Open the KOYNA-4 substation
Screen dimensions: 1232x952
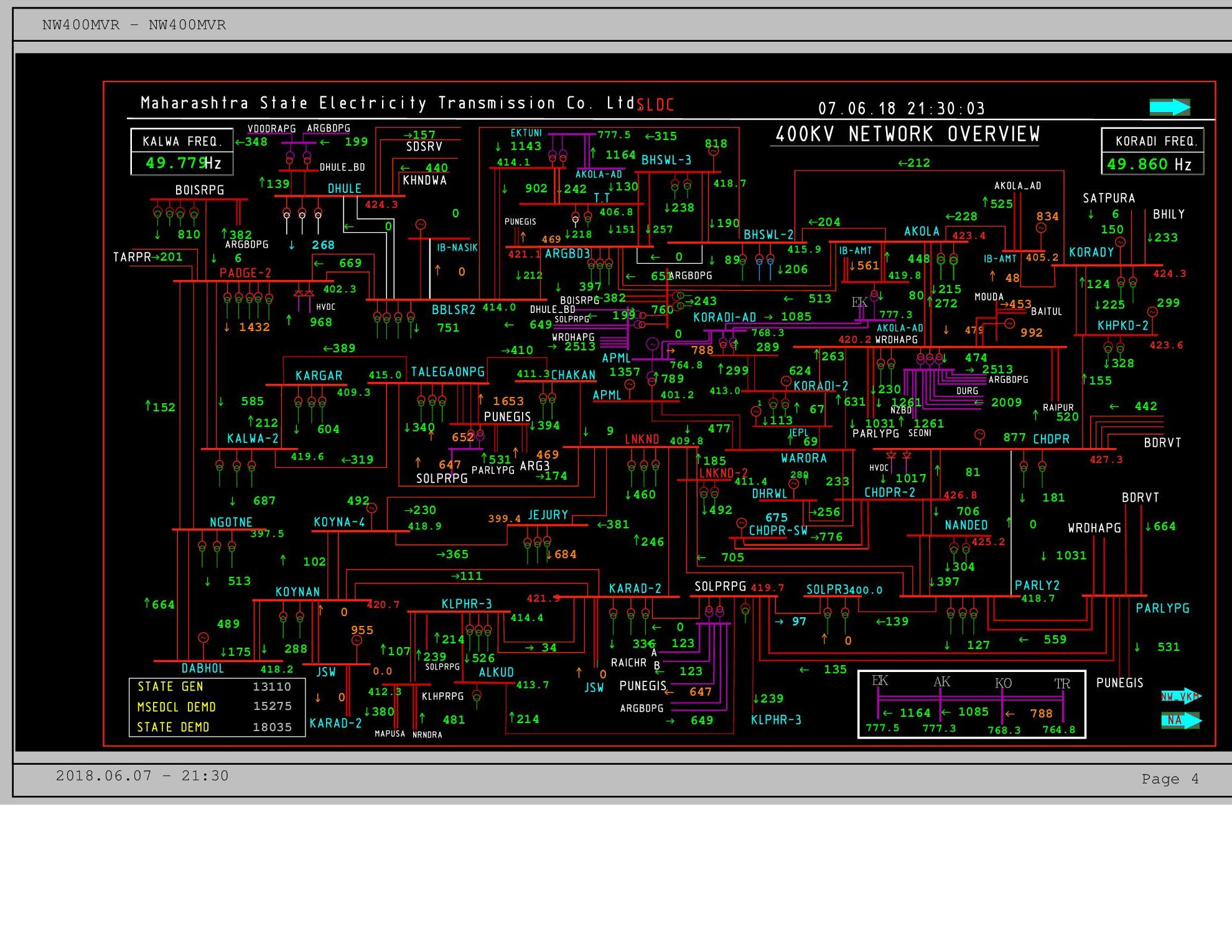339,522
